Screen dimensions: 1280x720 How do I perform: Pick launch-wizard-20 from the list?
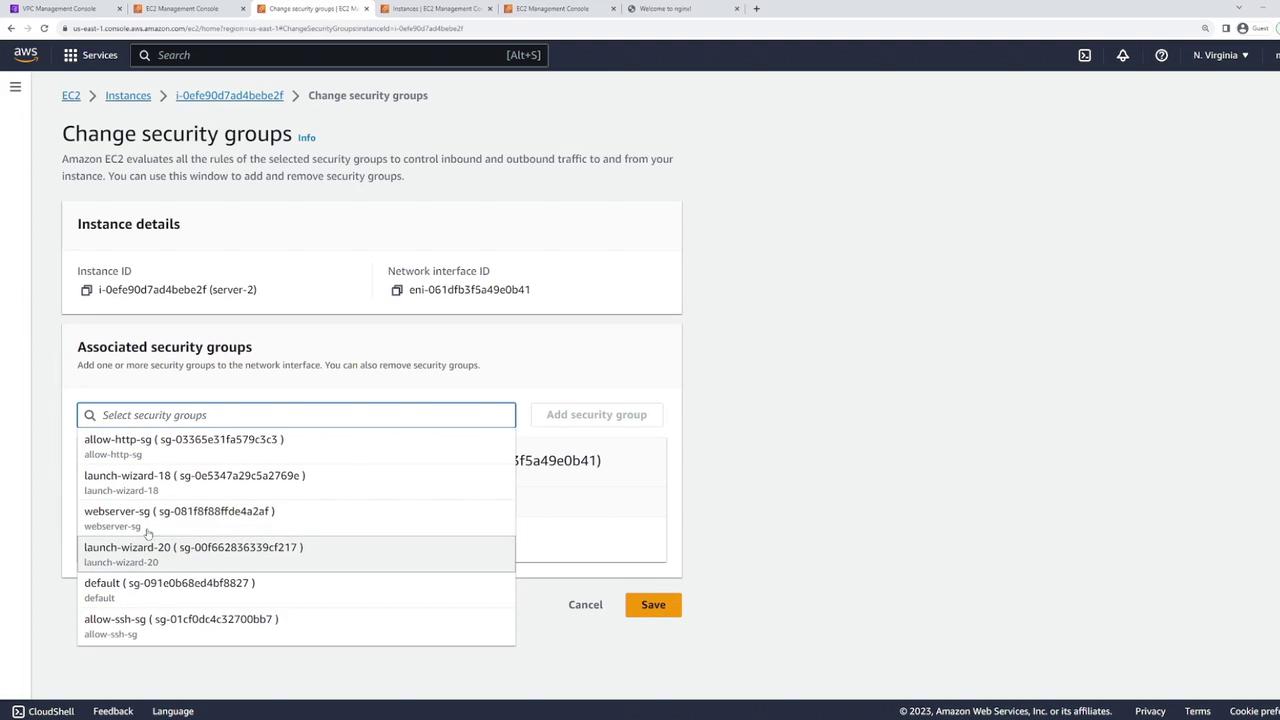tap(296, 554)
